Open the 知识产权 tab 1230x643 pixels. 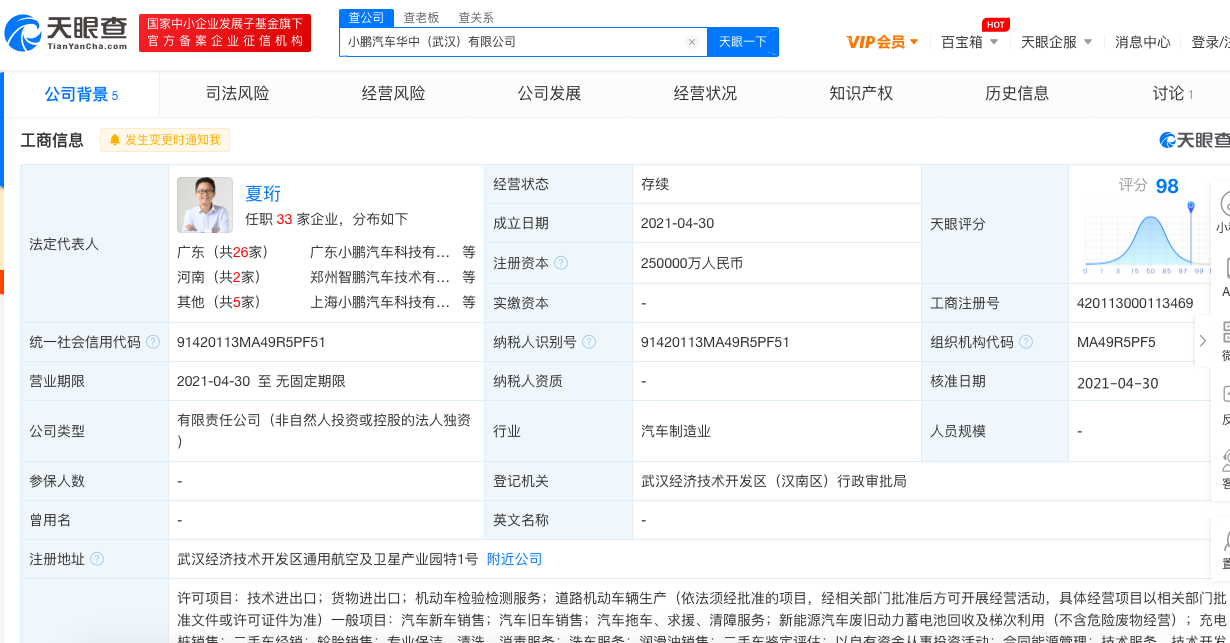pyautogui.click(x=860, y=94)
